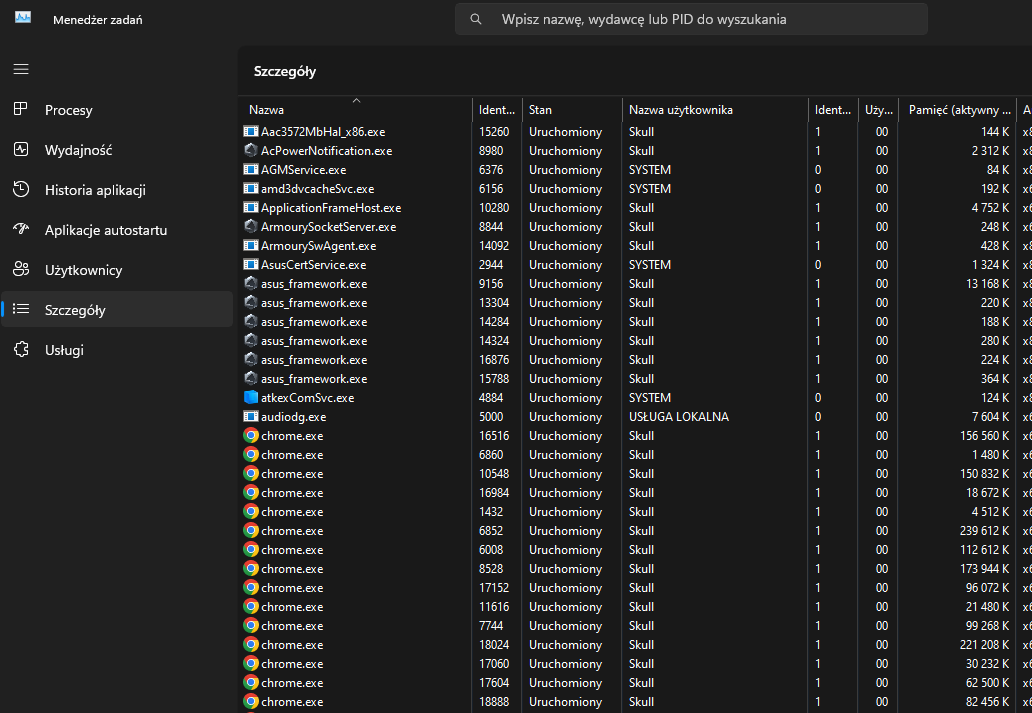Viewport: 1032px width, 713px height.
Task: Click Uruchomiony status of PID 18024 row
Action: click(x=565, y=645)
